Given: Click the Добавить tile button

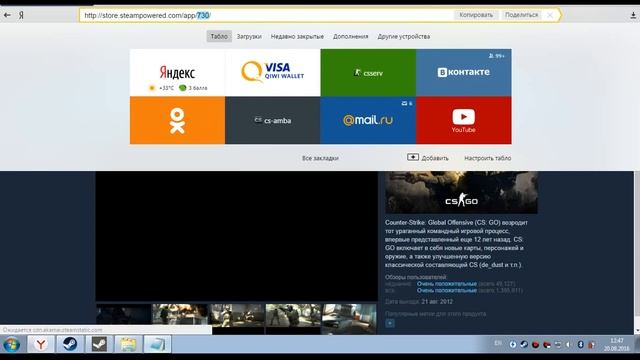Looking at the screenshot, I should (428, 158).
